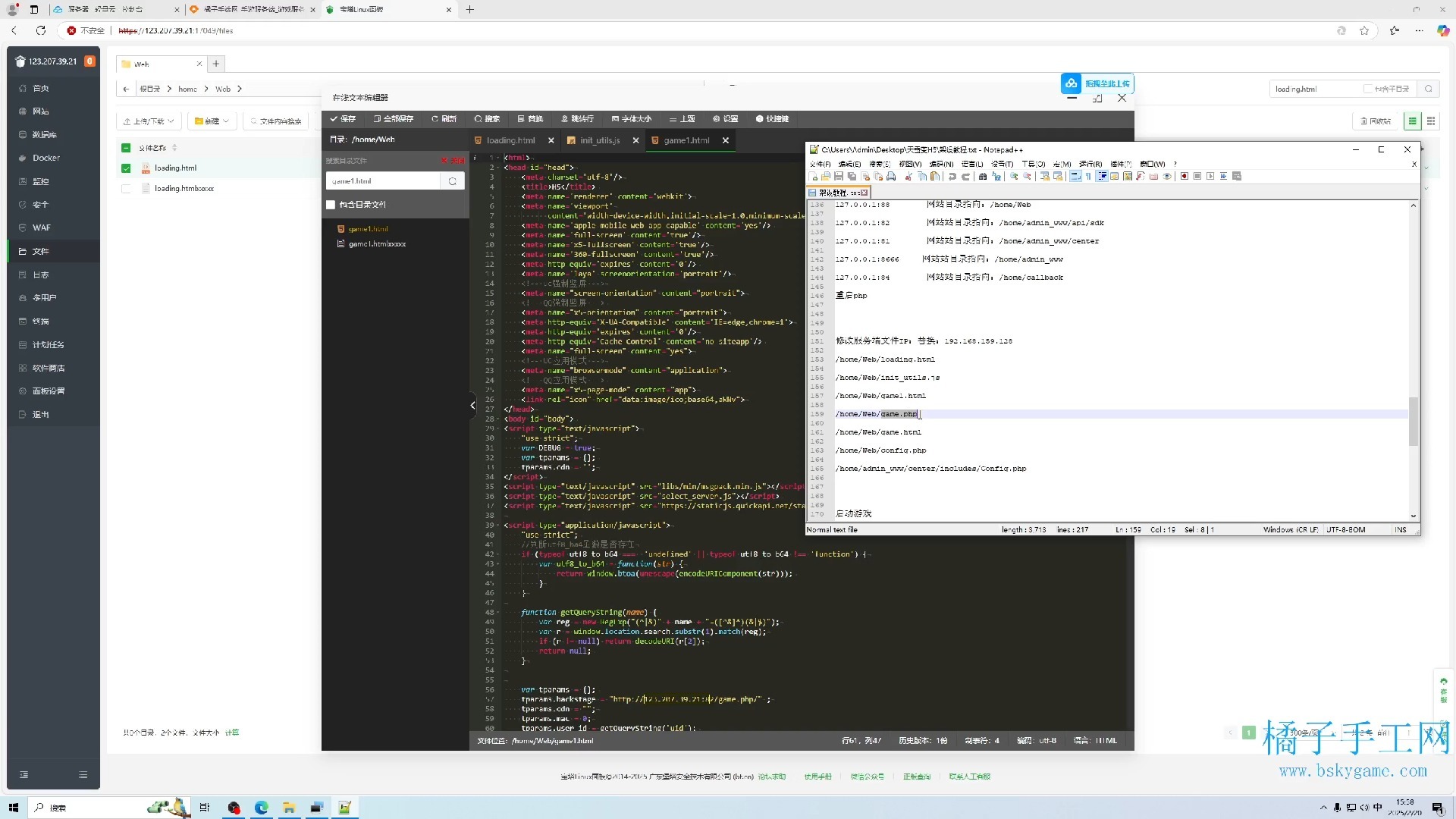Image resolution: width=1456 pixels, height=819 pixels.
Task: Open Settings (设置) in editor toolbar
Action: tap(726, 119)
